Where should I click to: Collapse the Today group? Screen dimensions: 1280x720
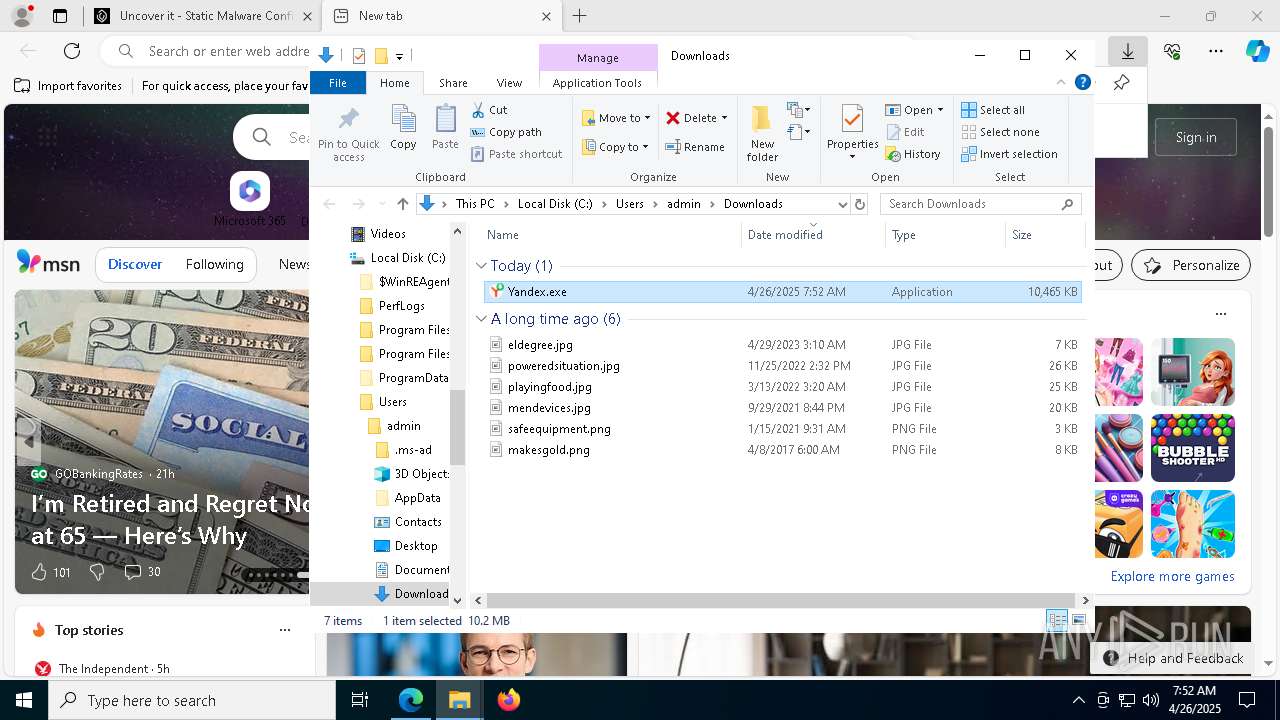(481, 266)
